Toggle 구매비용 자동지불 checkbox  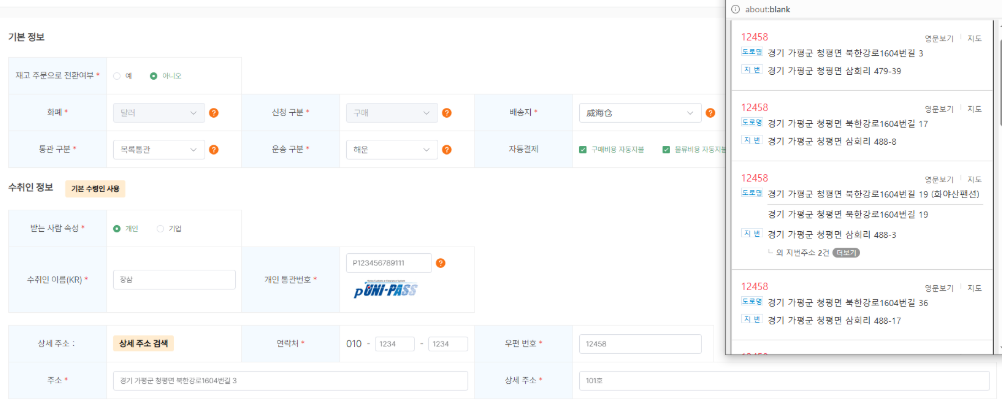pyautogui.click(x=583, y=150)
